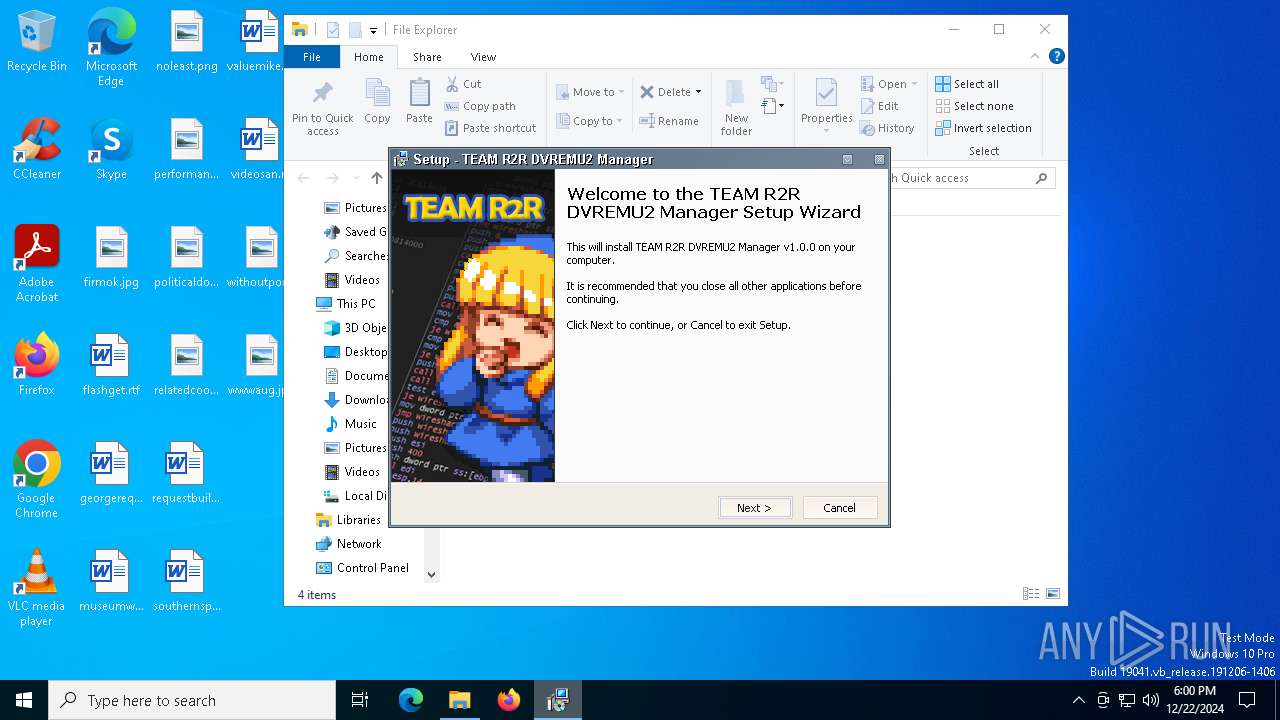The height and width of the screenshot is (720, 1280).
Task: Expand the Delete dropdown arrow
Action: tap(698, 92)
